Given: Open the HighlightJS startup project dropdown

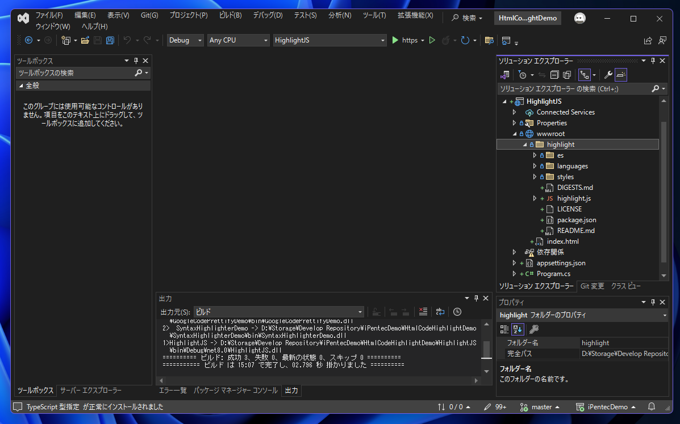Looking at the screenshot, I should click(x=330, y=40).
